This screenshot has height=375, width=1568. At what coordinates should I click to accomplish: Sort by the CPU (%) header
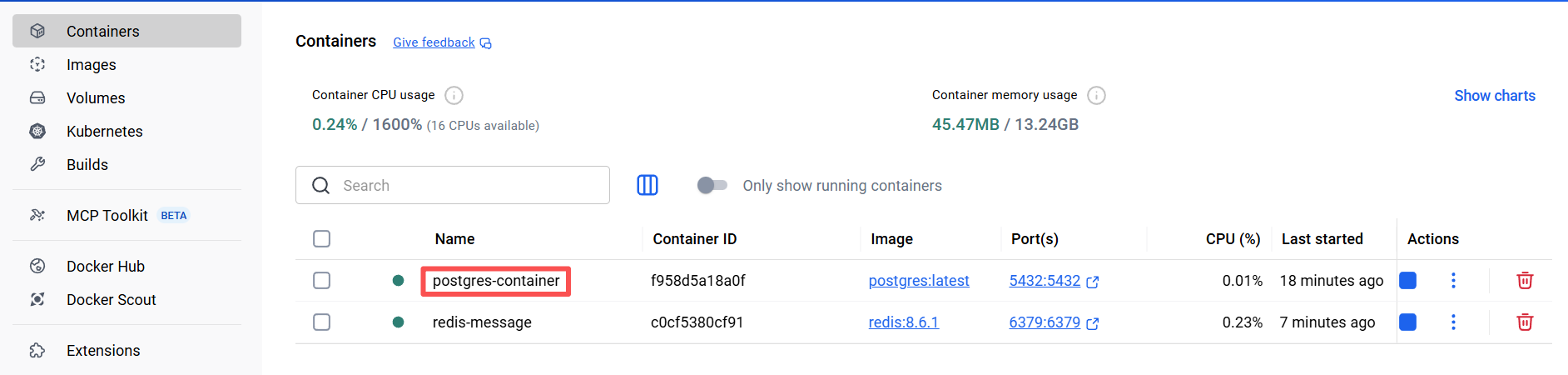1233,239
